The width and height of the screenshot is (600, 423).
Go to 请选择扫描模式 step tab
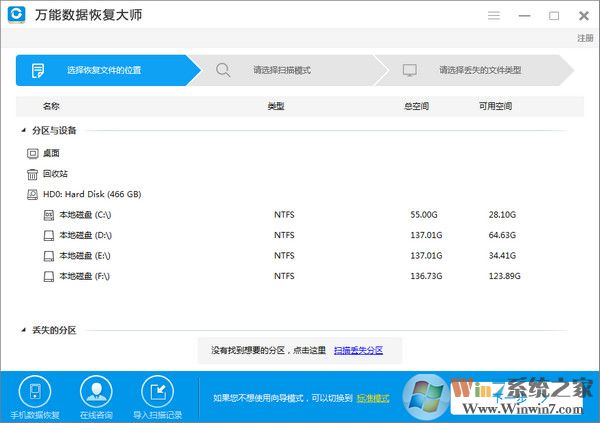point(281,70)
